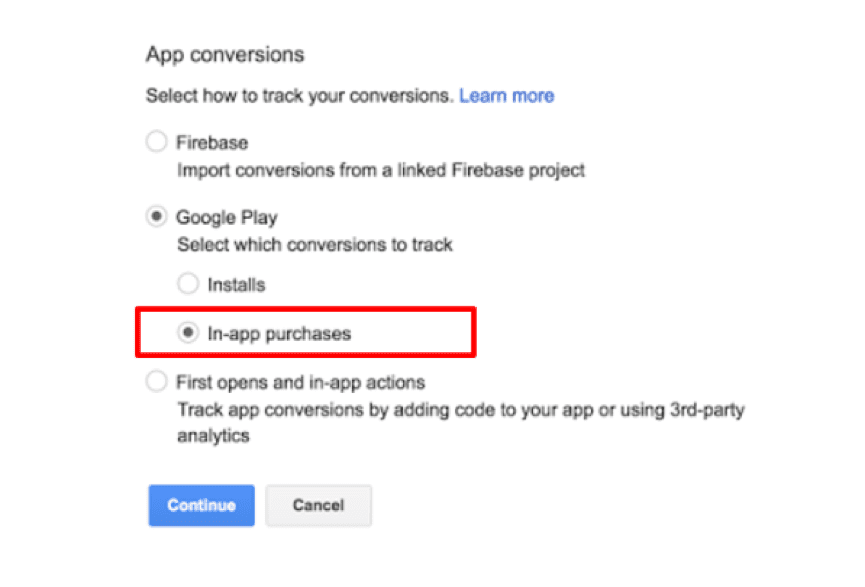Select the Firebase radio button
Screen dimensions: 865x587
(x=156, y=142)
